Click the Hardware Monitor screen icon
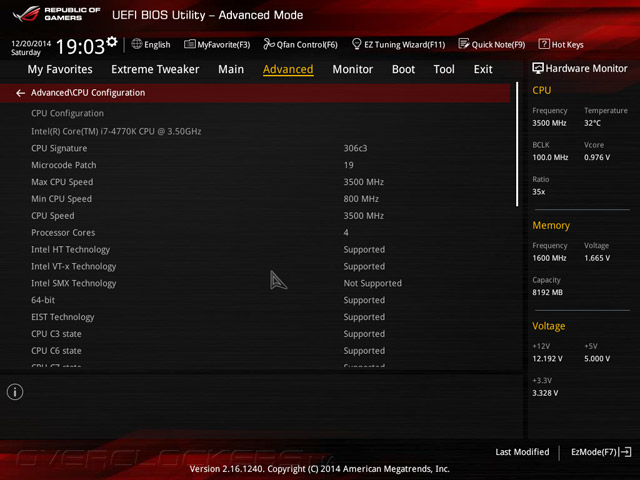Image resolution: width=640 pixels, height=480 pixels. (x=538, y=69)
